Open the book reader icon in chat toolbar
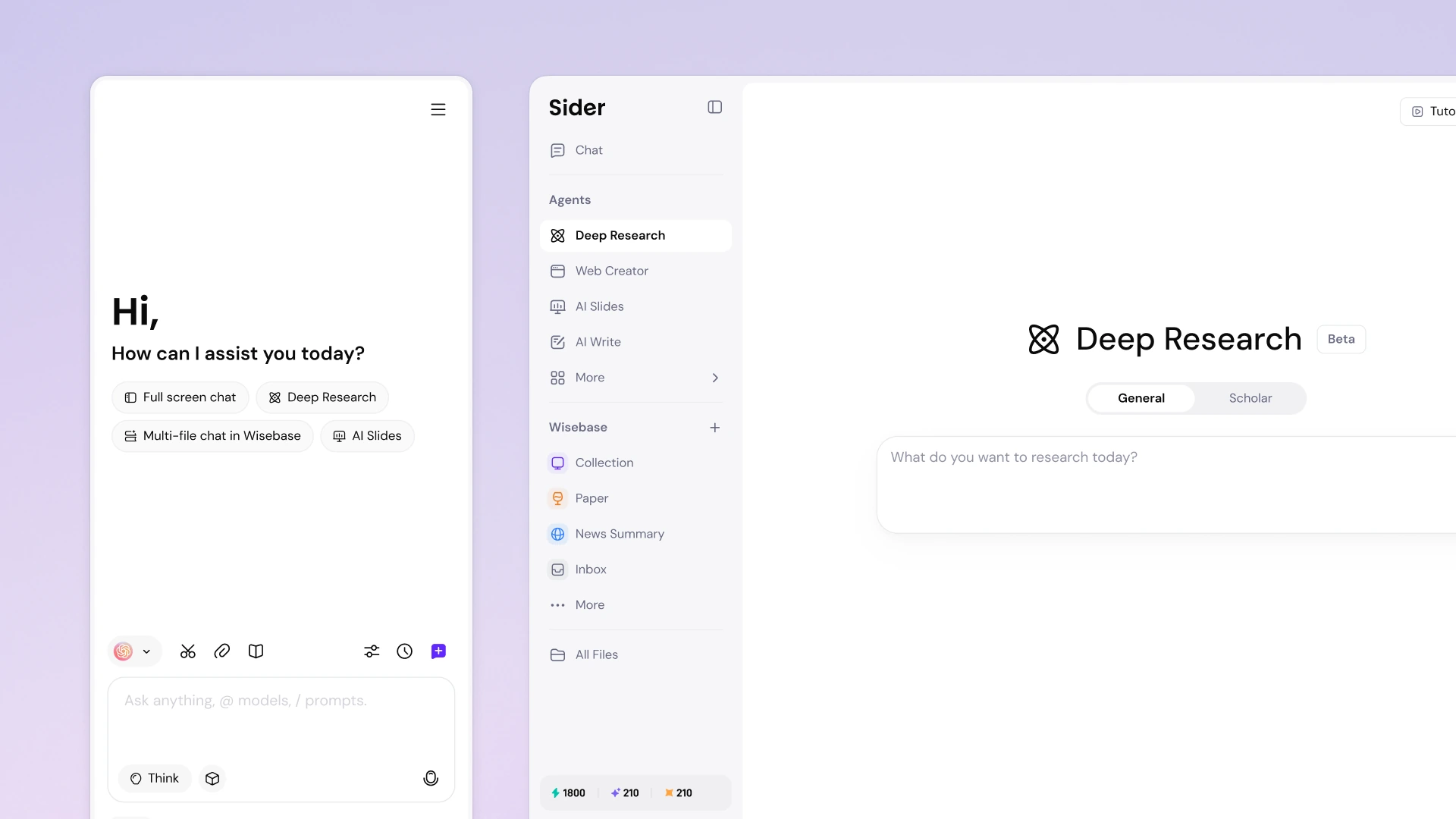The image size is (1456, 819). pyautogui.click(x=256, y=651)
